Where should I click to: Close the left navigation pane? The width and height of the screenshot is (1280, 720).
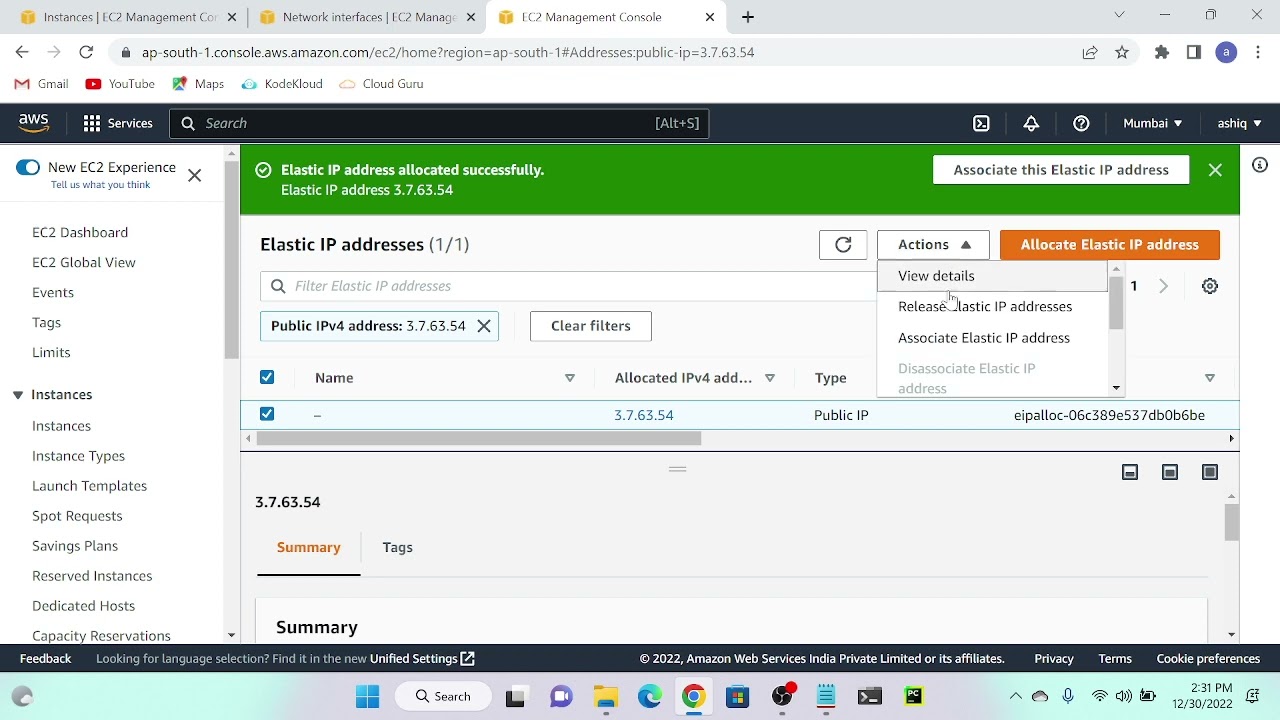pyautogui.click(x=195, y=175)
